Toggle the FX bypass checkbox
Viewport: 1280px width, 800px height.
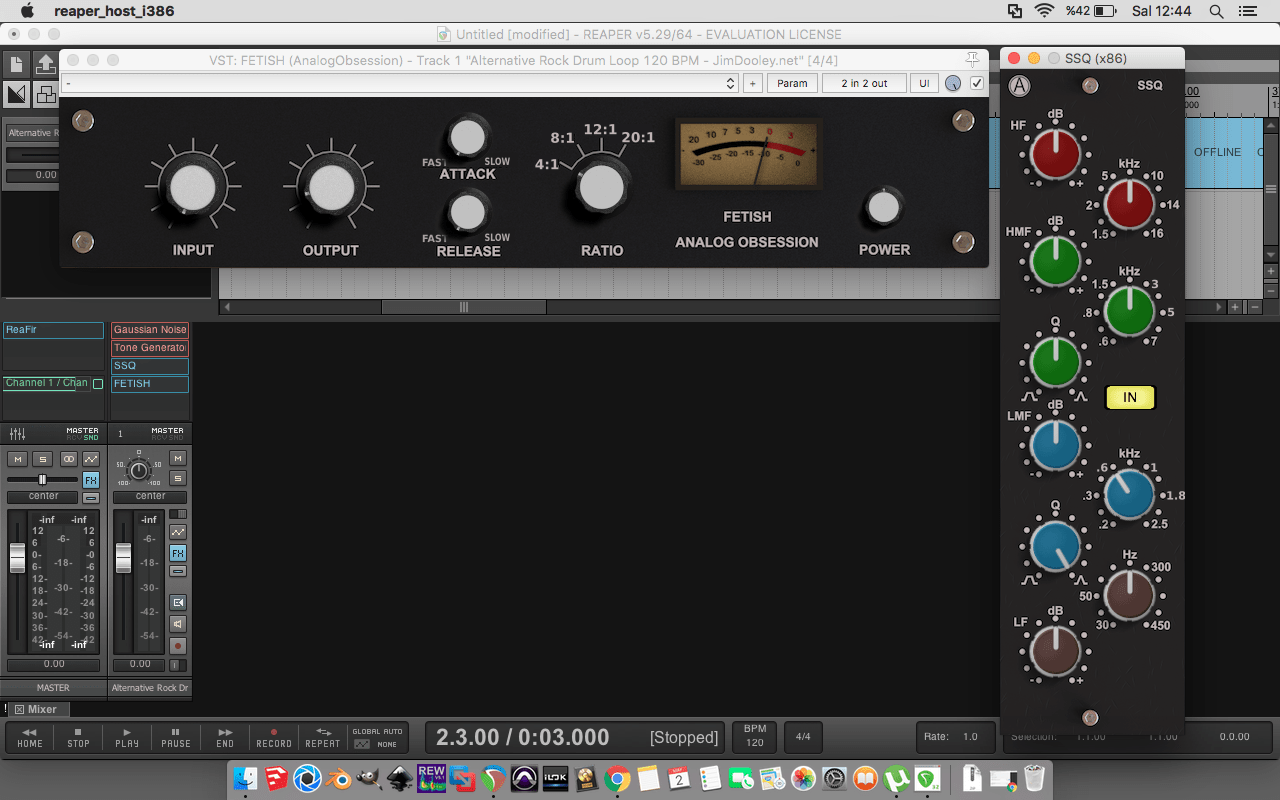[977, 83]
